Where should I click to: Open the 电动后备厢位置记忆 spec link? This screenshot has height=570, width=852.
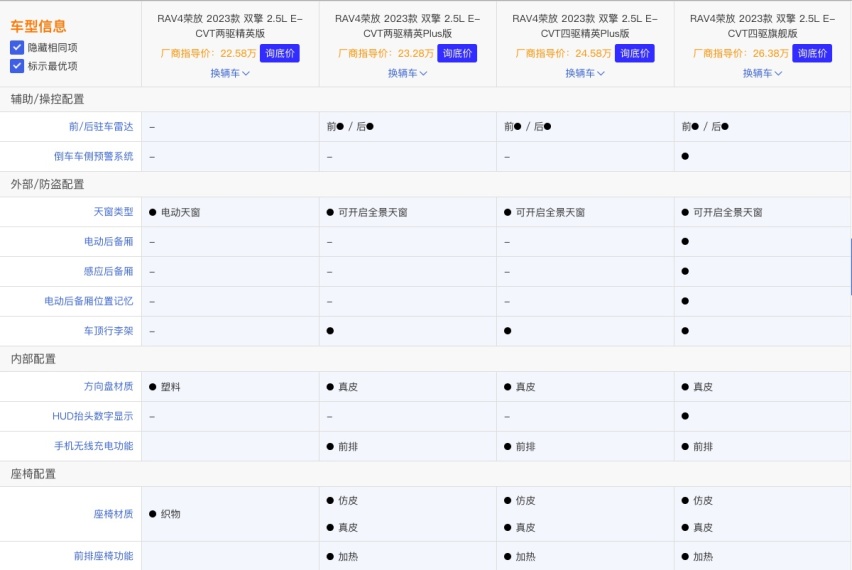tap(89, 301)
